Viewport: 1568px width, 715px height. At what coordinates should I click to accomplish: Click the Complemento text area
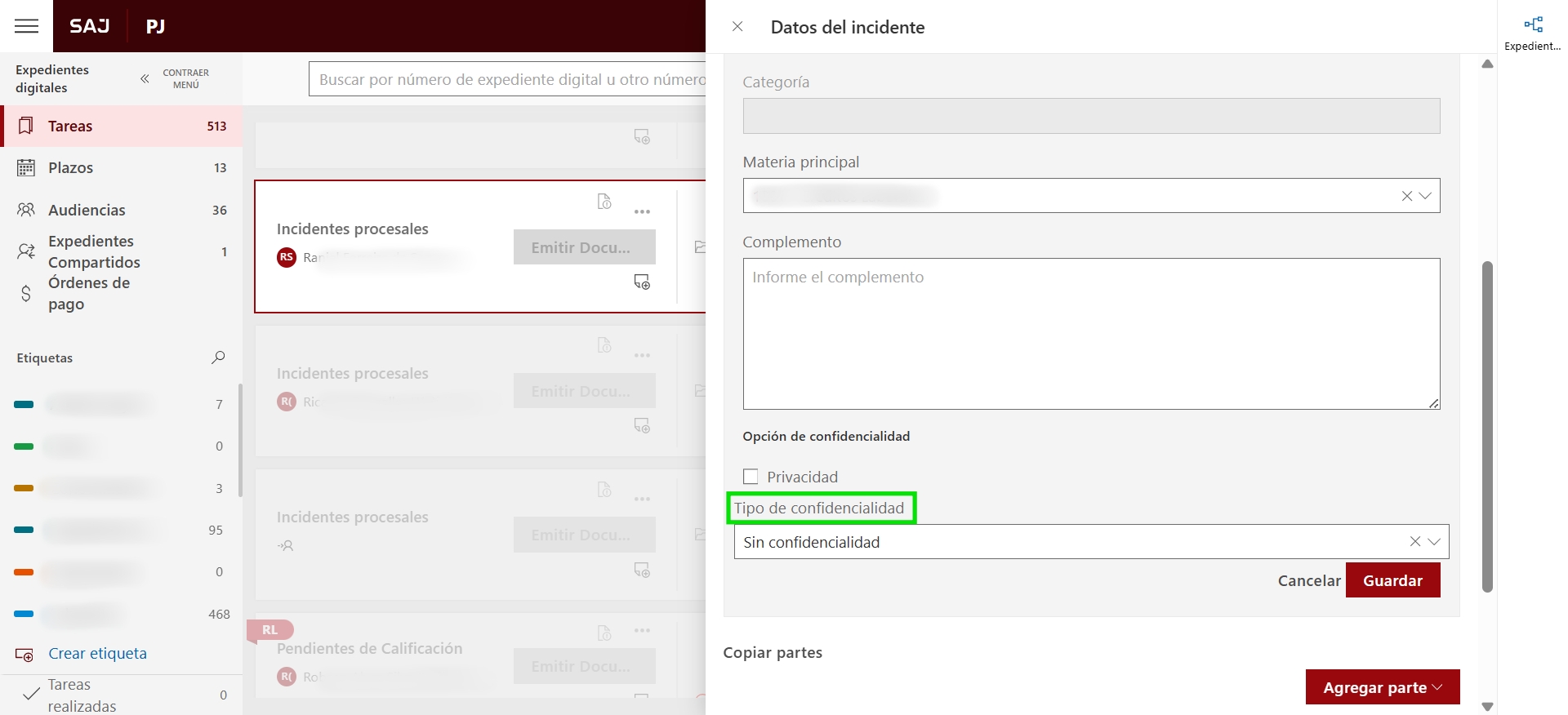1091,334
